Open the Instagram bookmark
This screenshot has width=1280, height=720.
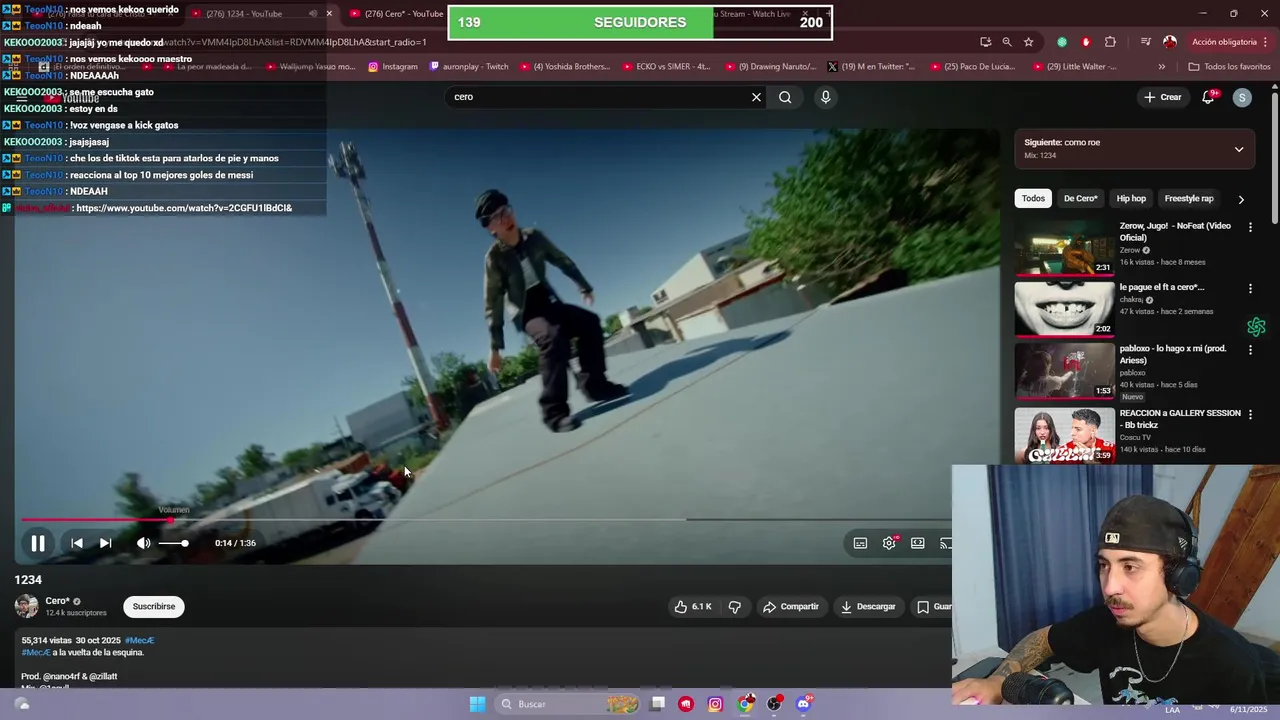tap(393, 67)
